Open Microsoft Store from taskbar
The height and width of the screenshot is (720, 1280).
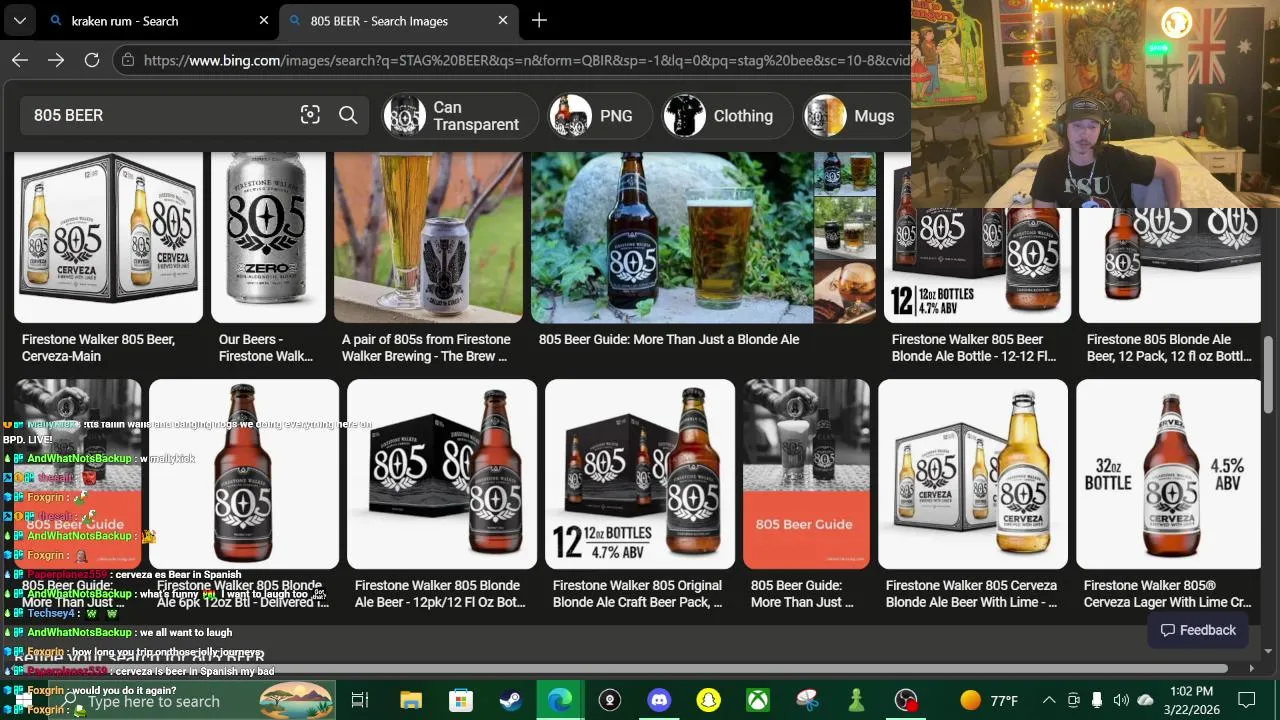pos(460,700)
